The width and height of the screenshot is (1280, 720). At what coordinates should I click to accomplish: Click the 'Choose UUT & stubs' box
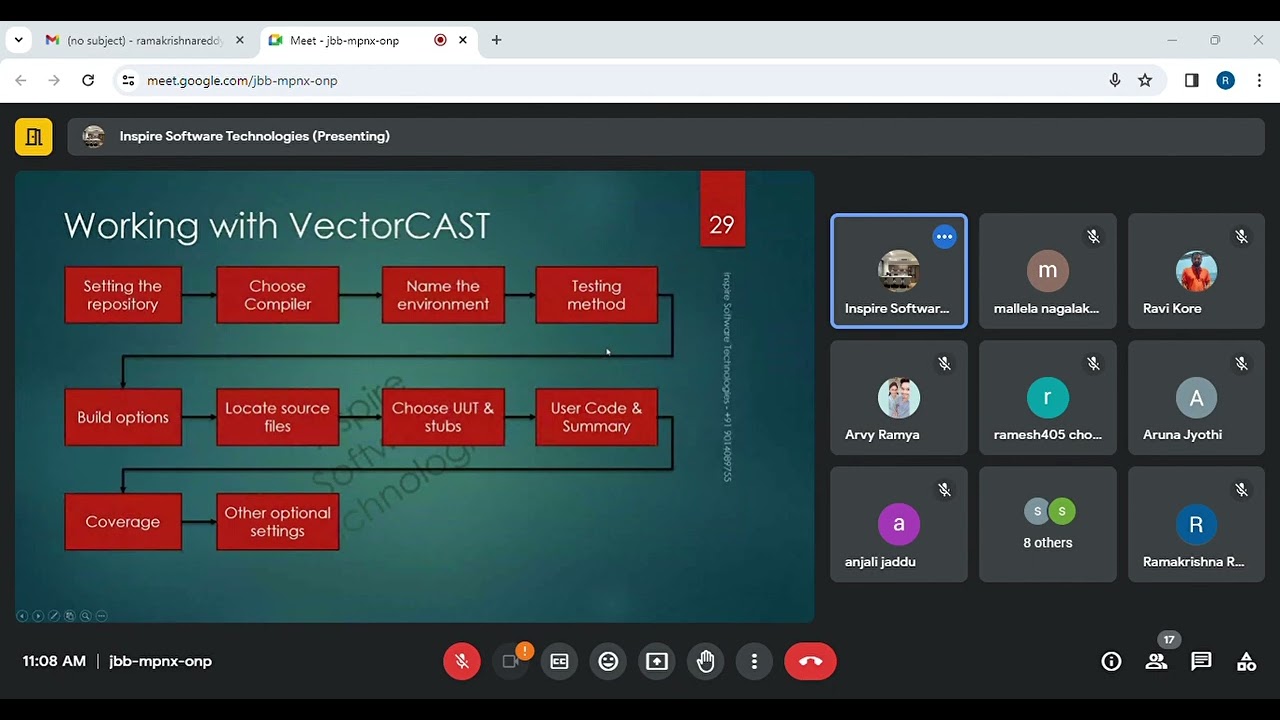coord(443,417)
